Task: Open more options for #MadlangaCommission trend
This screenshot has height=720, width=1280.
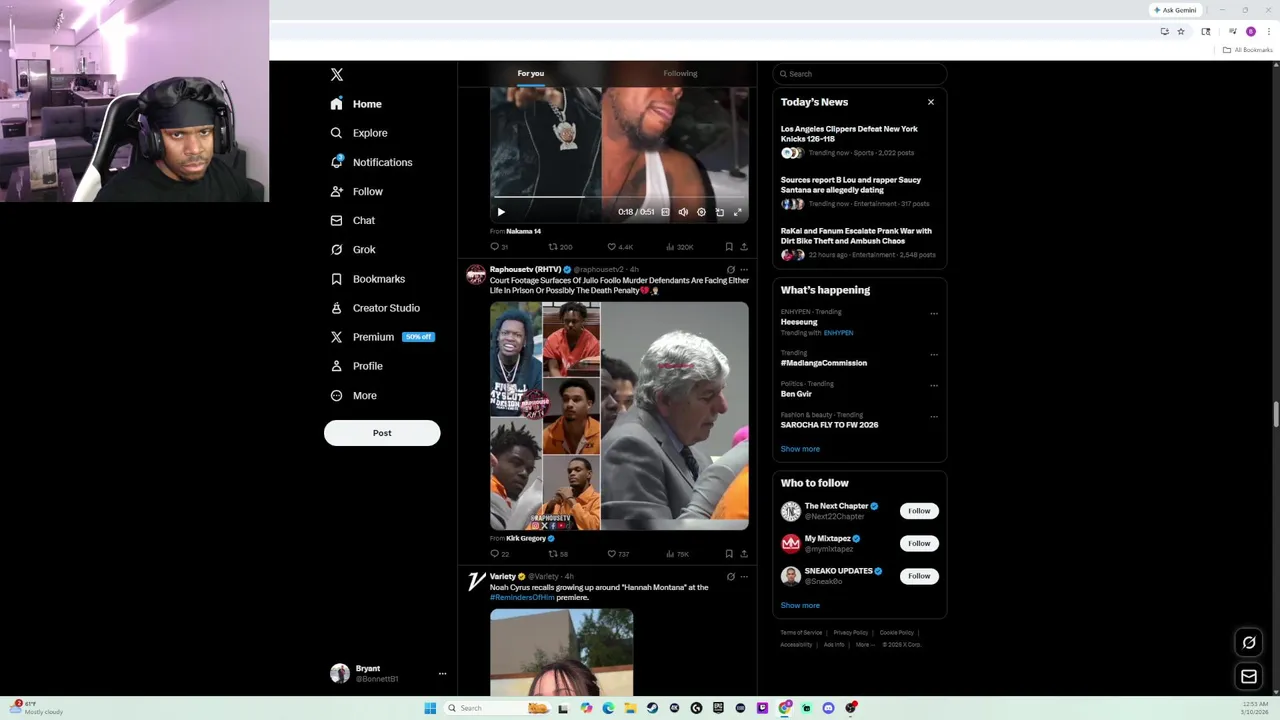Action: point(934,354)
